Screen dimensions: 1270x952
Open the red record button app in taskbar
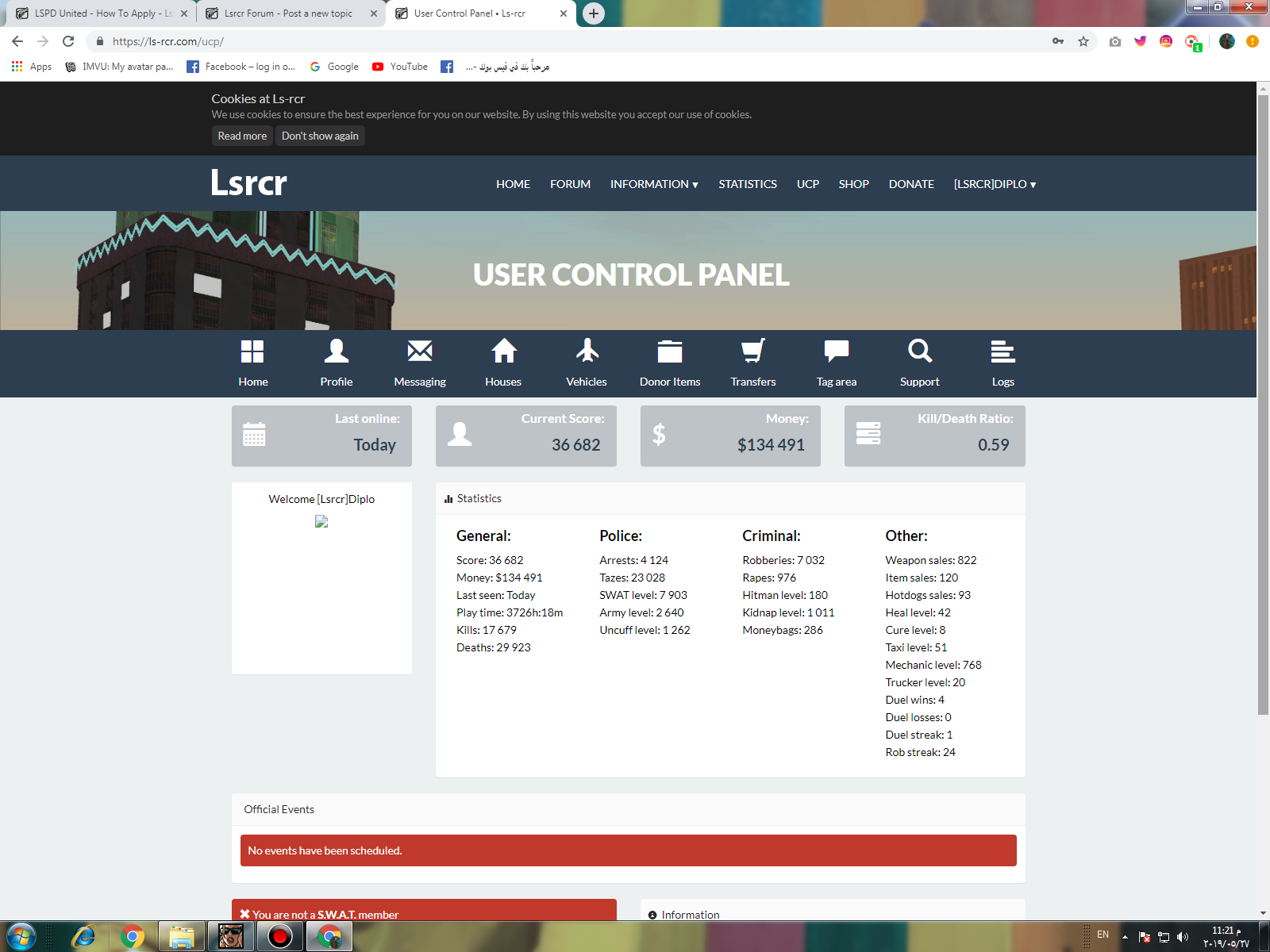point(279,937)
